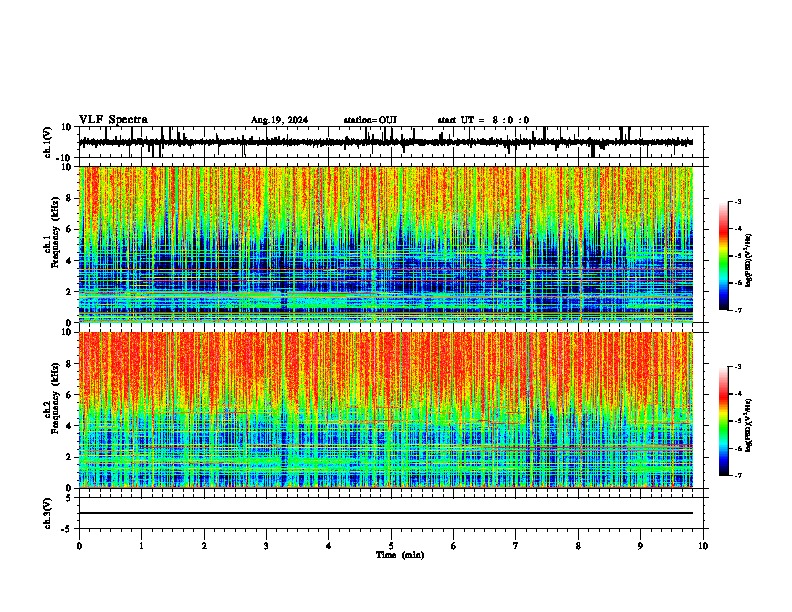Click the ch.2 colorbar log(PSD) unit label
792x612 pixels.
click(x=749, y=425)
